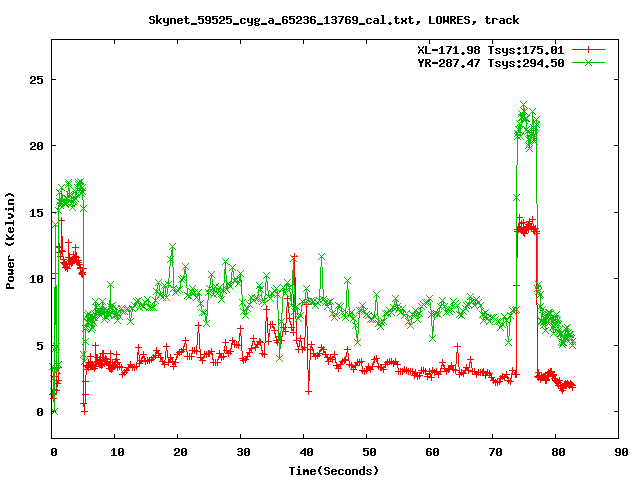Image resolution: width=640 pixels, height=480 pixels.
Task: Click the x-axis tick value 80
Action: point(558,452)
